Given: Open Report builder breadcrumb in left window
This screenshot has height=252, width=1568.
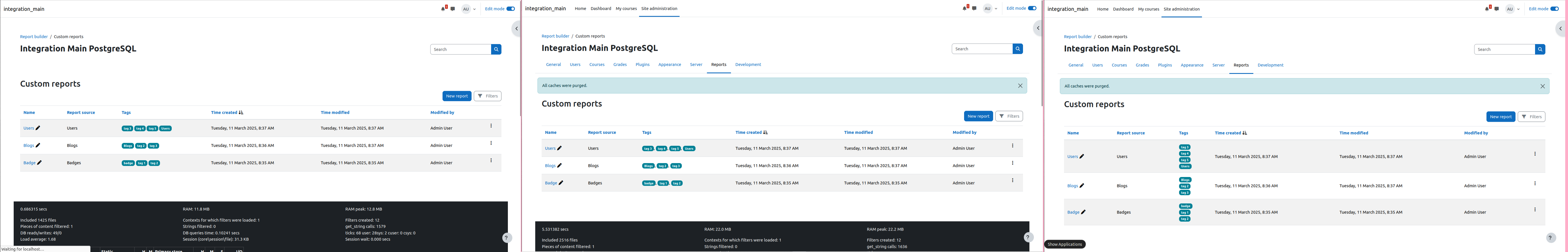Looking at the screenshot, I should click(x=34, y=37).
